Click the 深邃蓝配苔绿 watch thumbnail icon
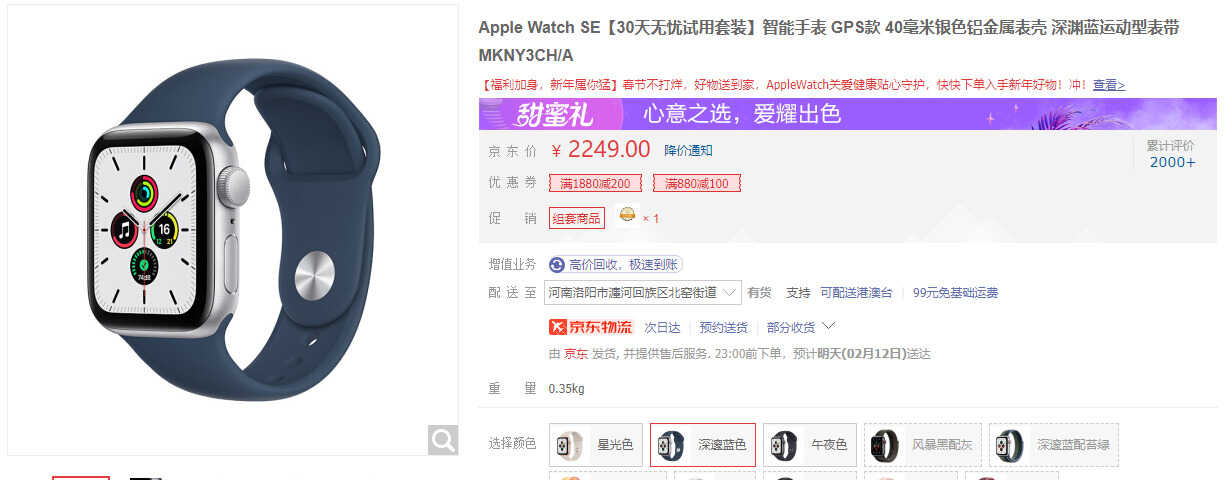This screenshot has width=1224, height=480. coord(1011,444)
